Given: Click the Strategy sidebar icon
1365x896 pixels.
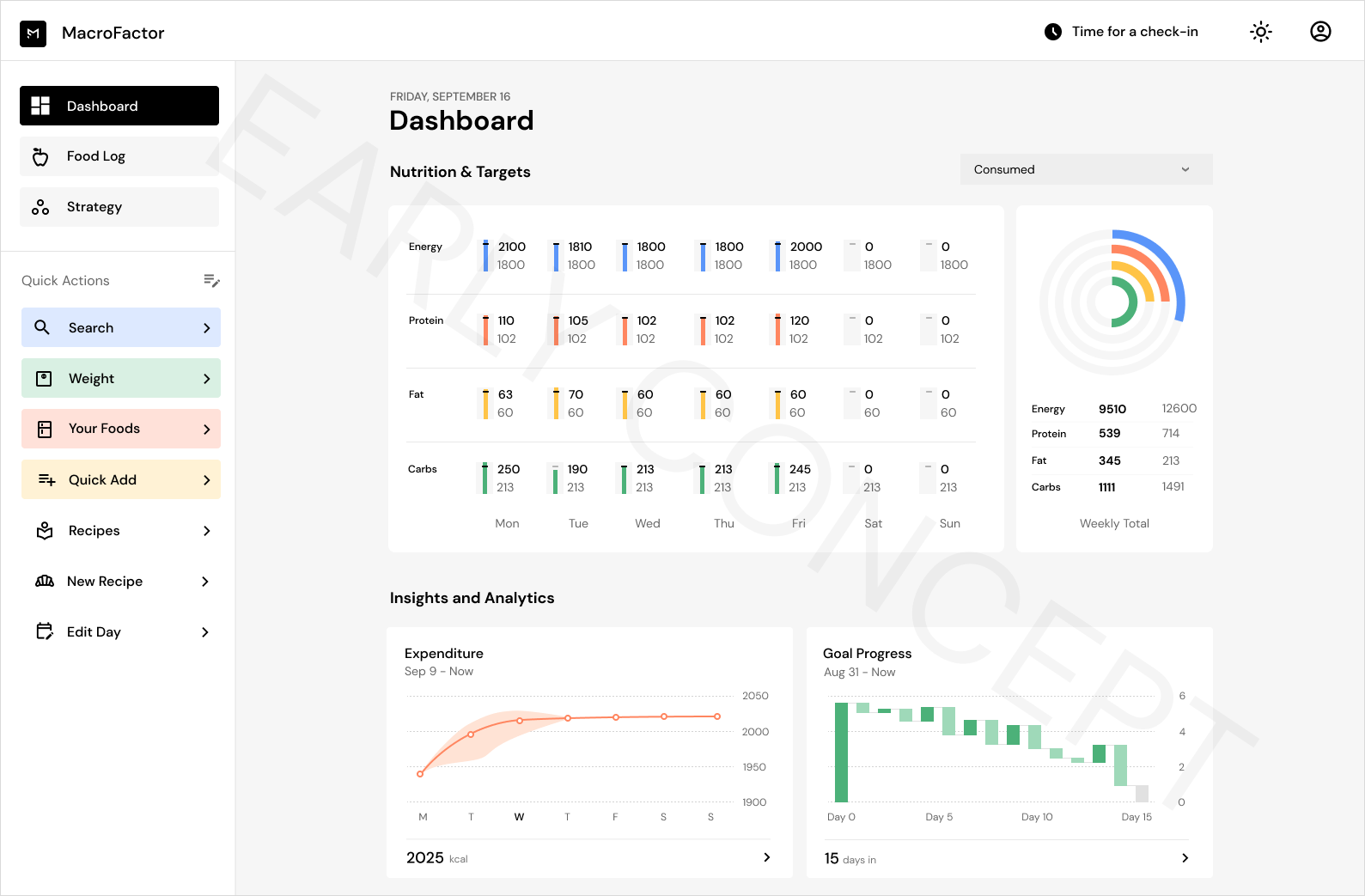Looking at the screenshot, I should pyautogui.click(x=40, y=207).
